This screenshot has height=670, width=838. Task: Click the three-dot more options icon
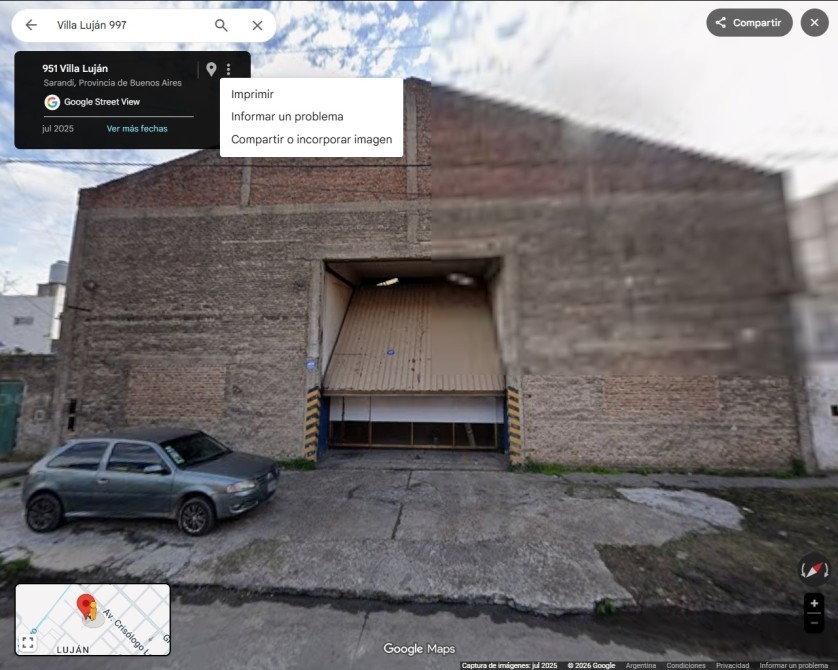[228, 69]
